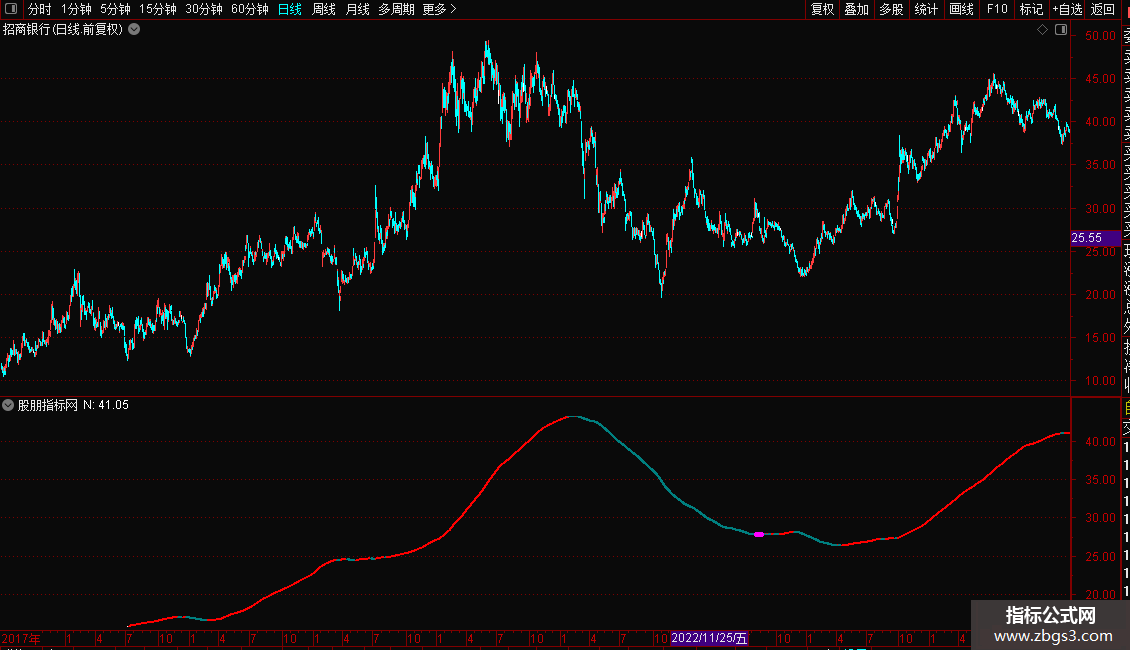Click the 叠加 overlay button

click(x=857, y=9)
